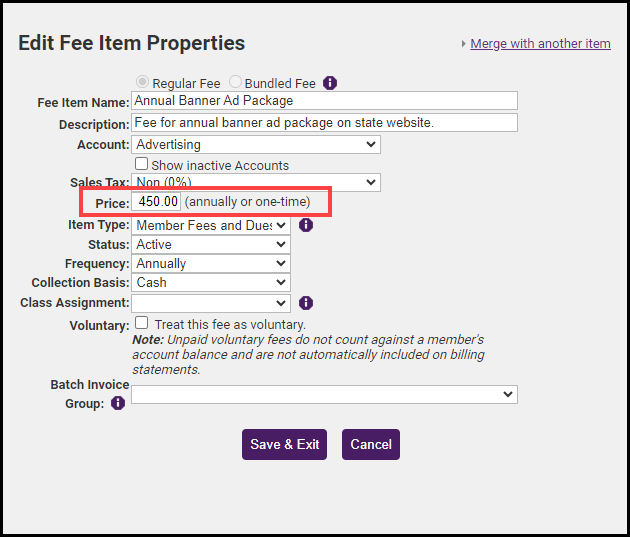Click the Price field showing 450.00

pos(156,201)
